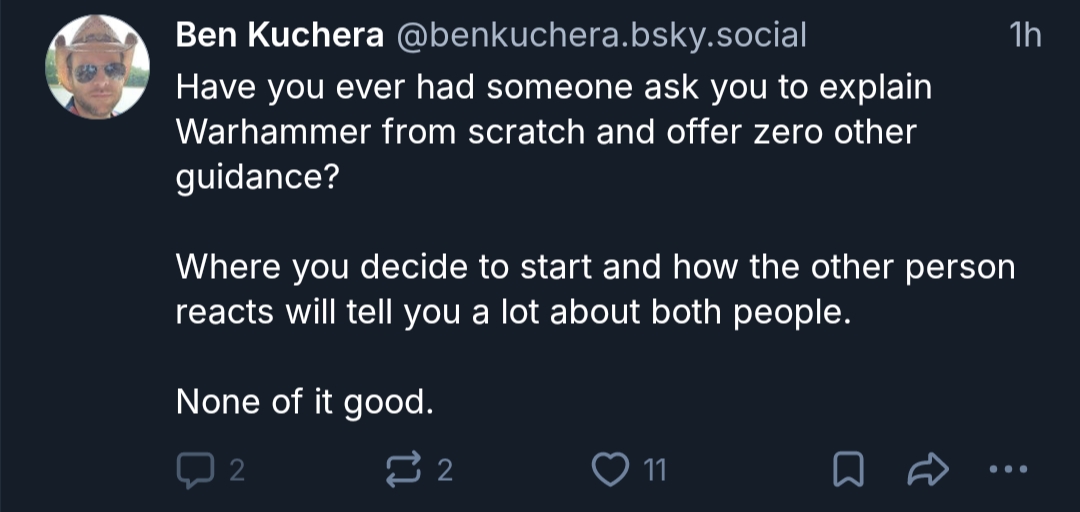Click the cowboy hat in the avatar

[x=97, y=36]
